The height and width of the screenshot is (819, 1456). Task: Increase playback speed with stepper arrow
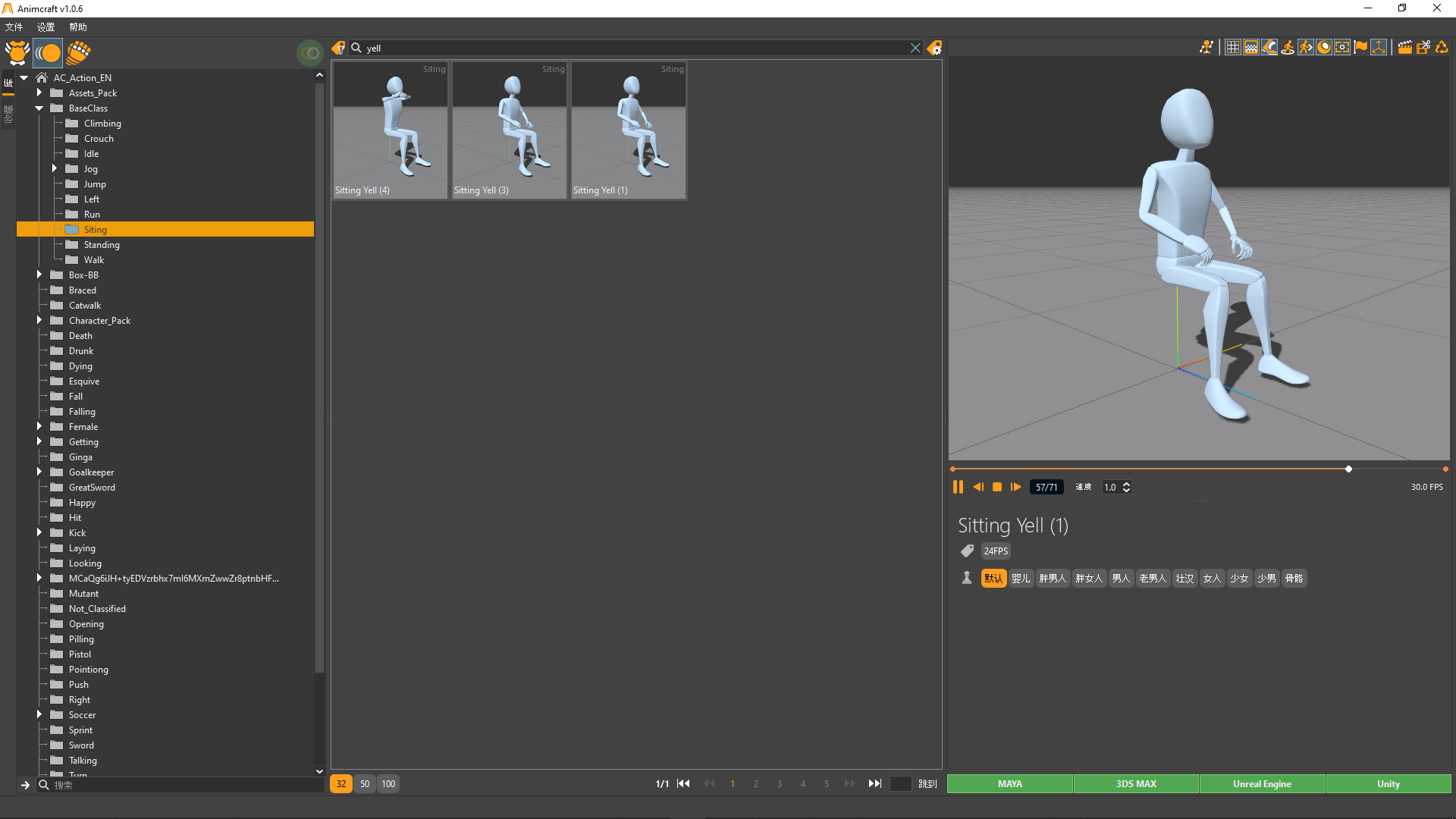tap(1126, 484)
